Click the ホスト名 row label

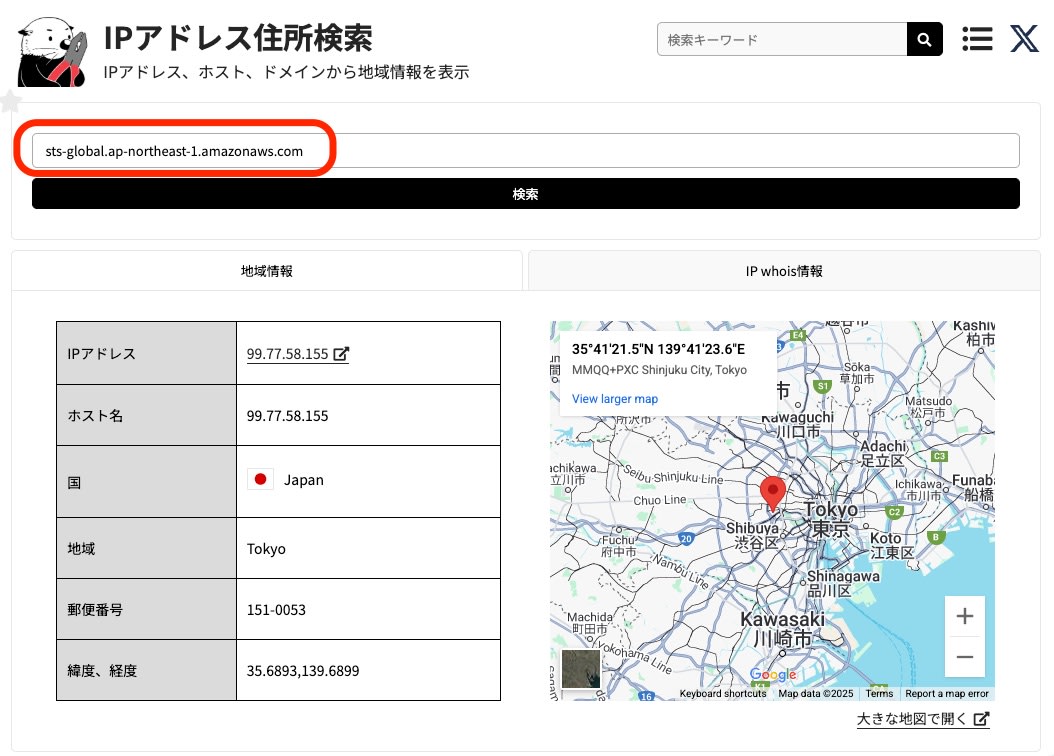pos(95,416)
